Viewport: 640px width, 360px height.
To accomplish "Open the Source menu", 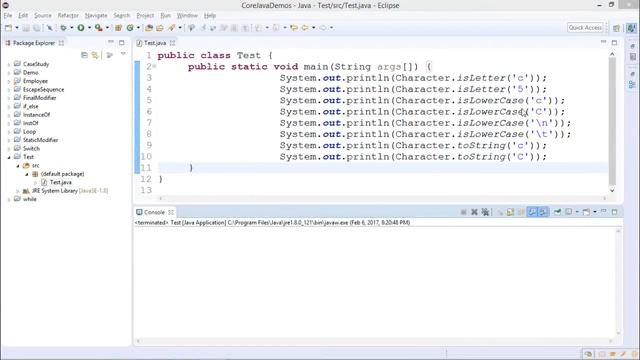I will point(43,16).
